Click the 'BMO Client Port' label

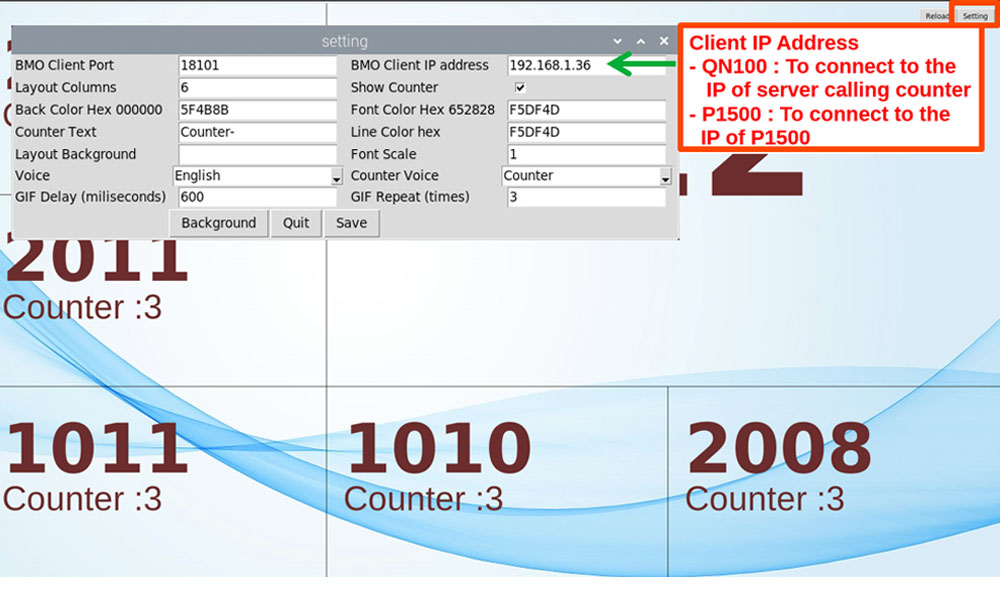64,65
